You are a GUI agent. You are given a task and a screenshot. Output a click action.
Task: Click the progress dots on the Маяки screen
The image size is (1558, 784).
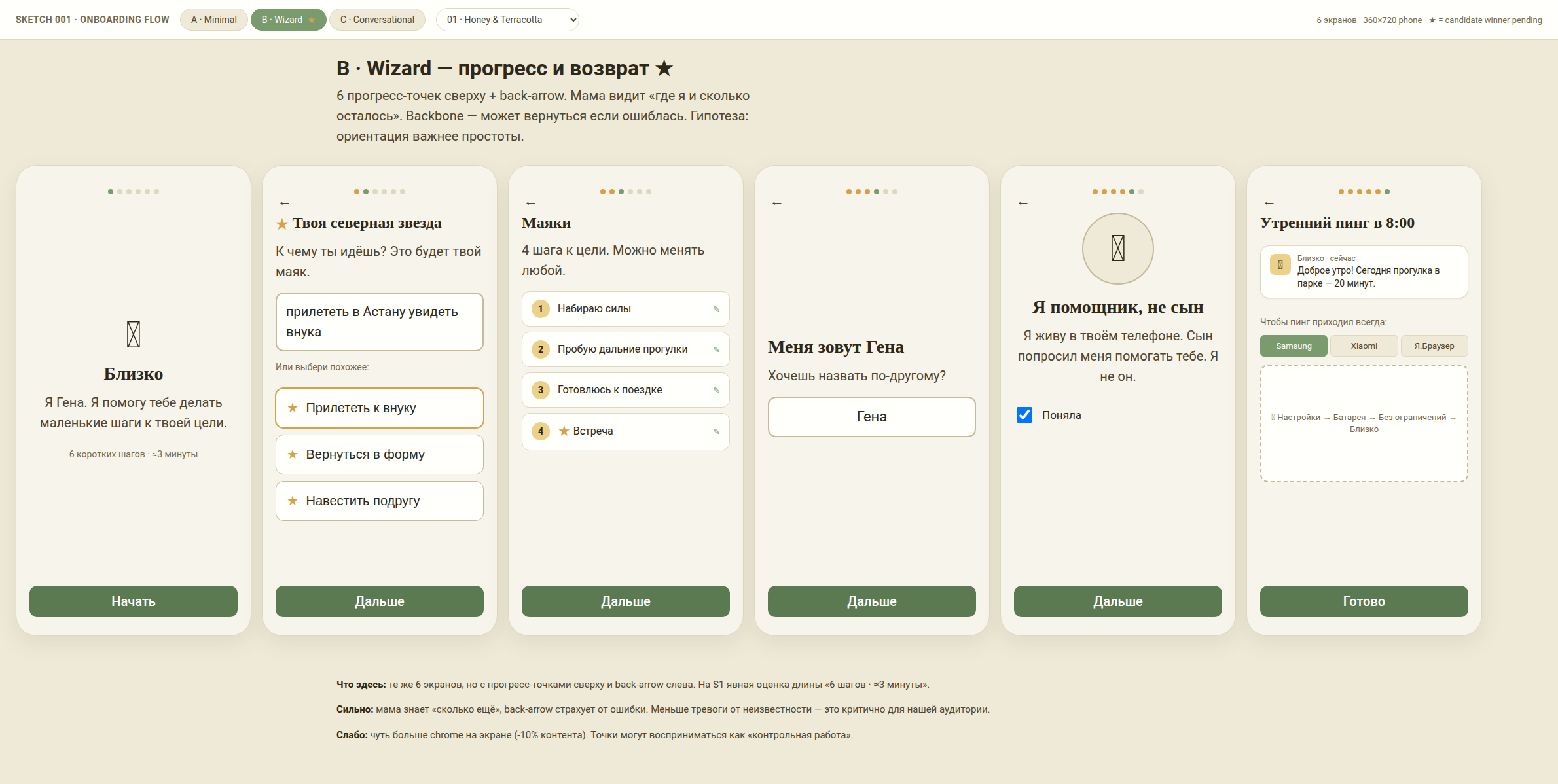coord(626,192)
